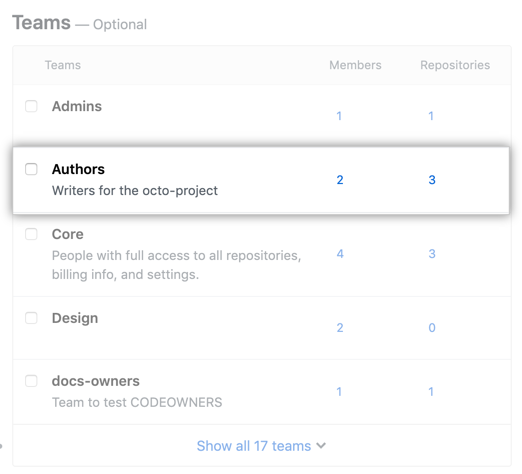This screenshot has height=474, width=522.
Task: Expand Show all 17 teams
Action: pos(261,446)
